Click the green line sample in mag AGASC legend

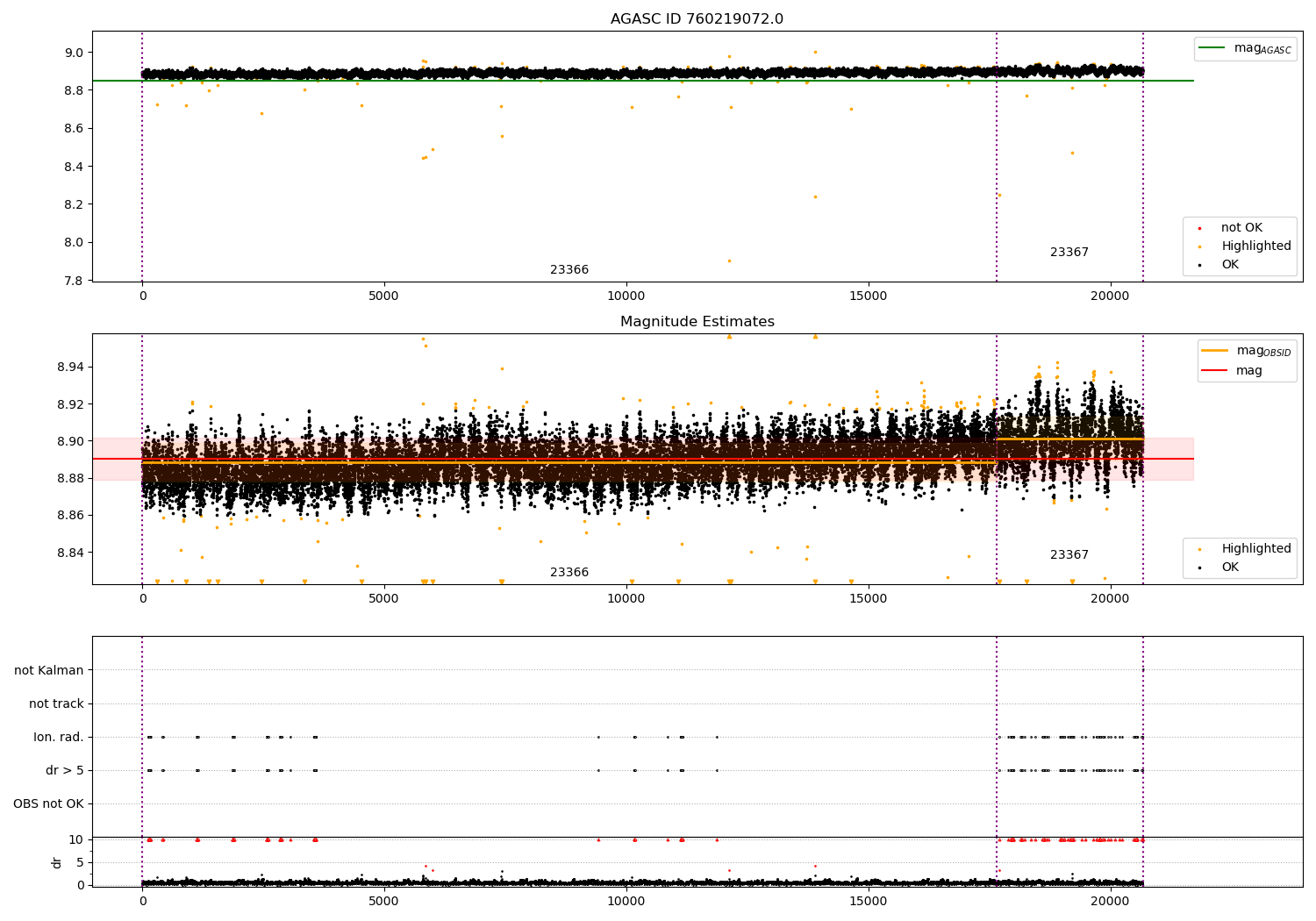tap(1212, 48)
